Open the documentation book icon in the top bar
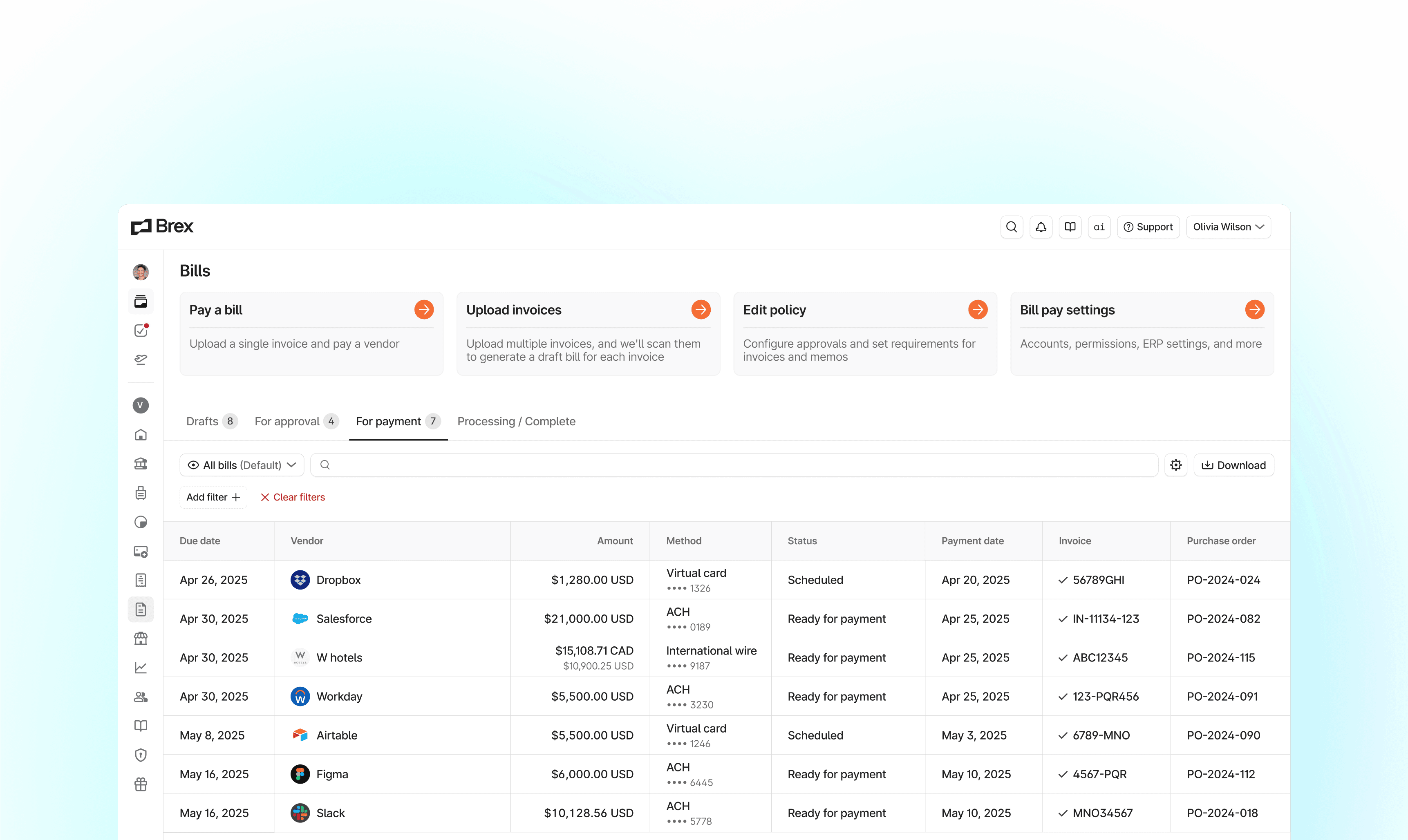Screen dimensions: 1408x840 click(1070, 226)
